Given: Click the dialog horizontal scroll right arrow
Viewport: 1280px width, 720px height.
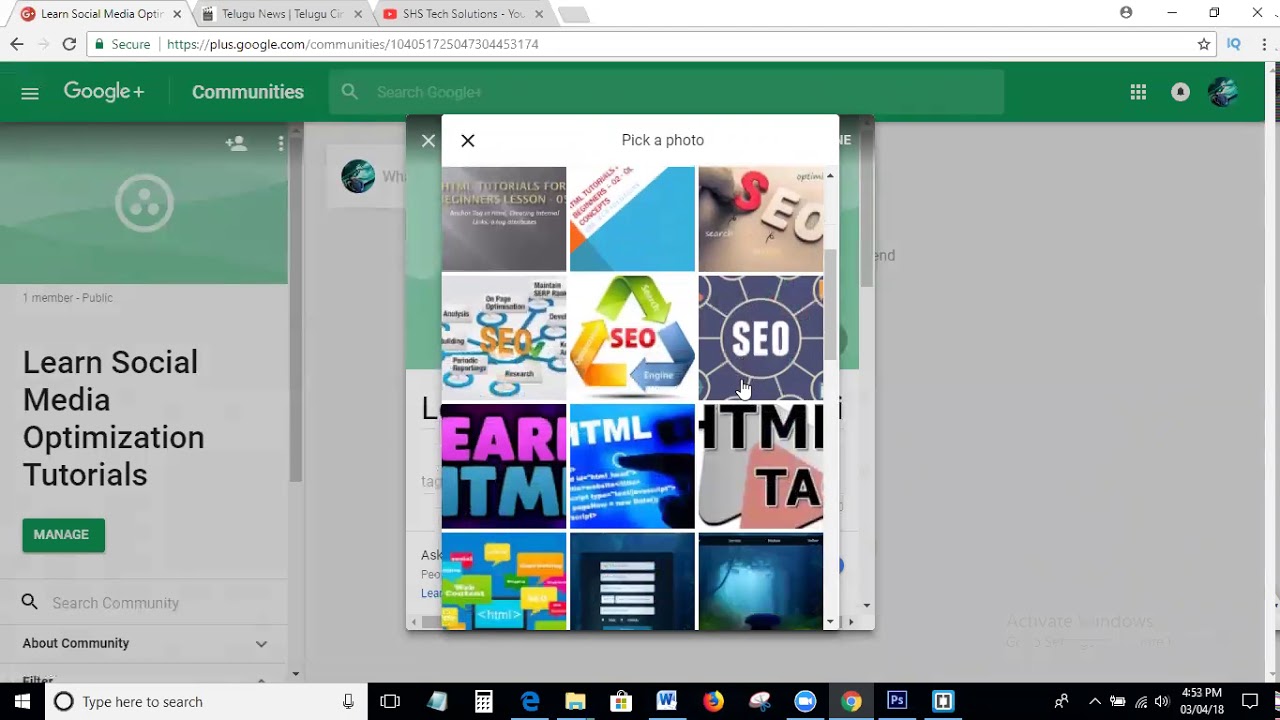Looking at the screenshot, I should tap(851, 622).
